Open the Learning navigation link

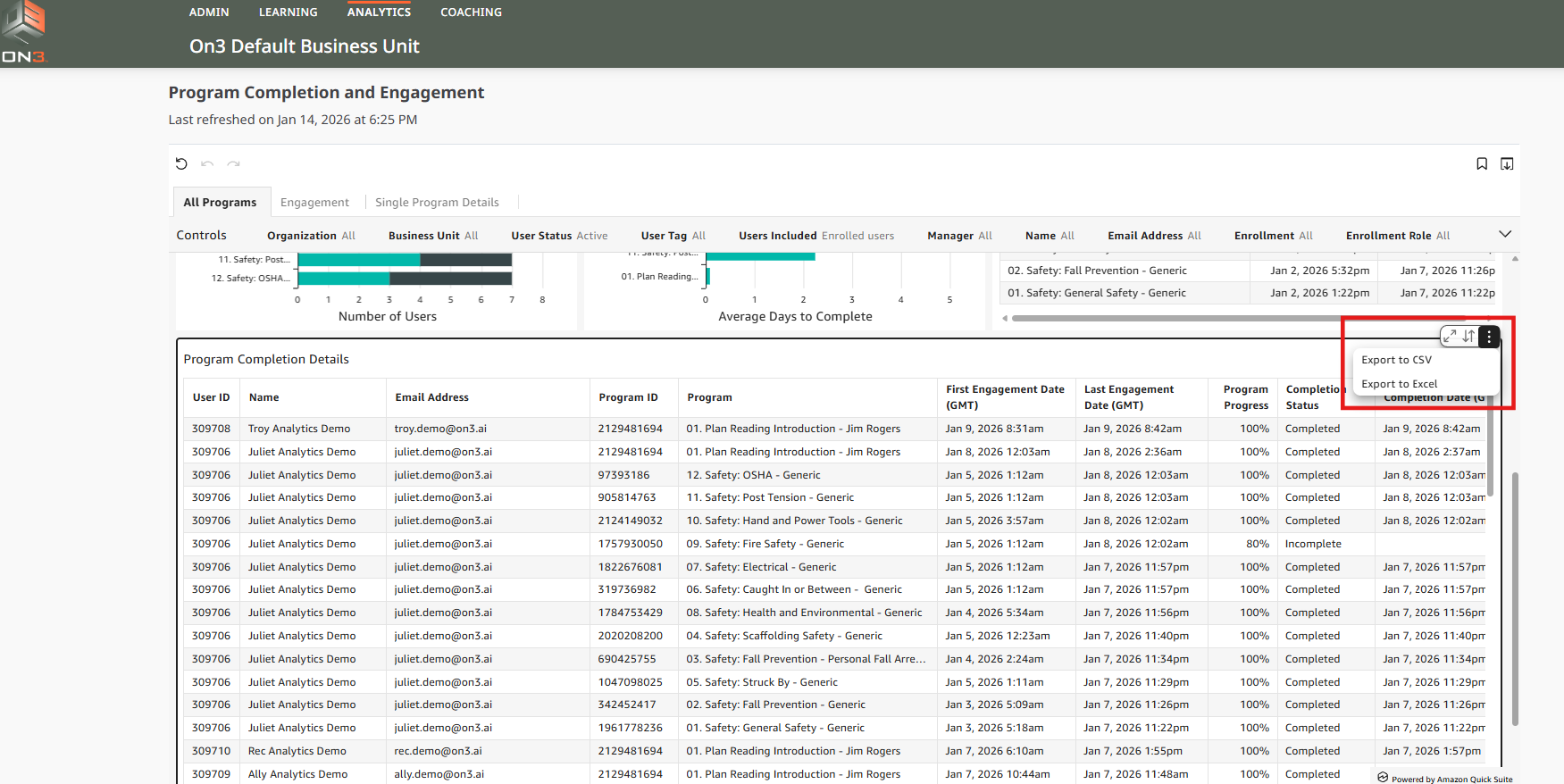click(288, 13)
